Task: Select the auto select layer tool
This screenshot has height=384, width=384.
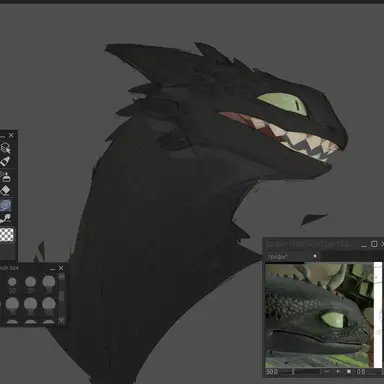Action: [5, 147]
